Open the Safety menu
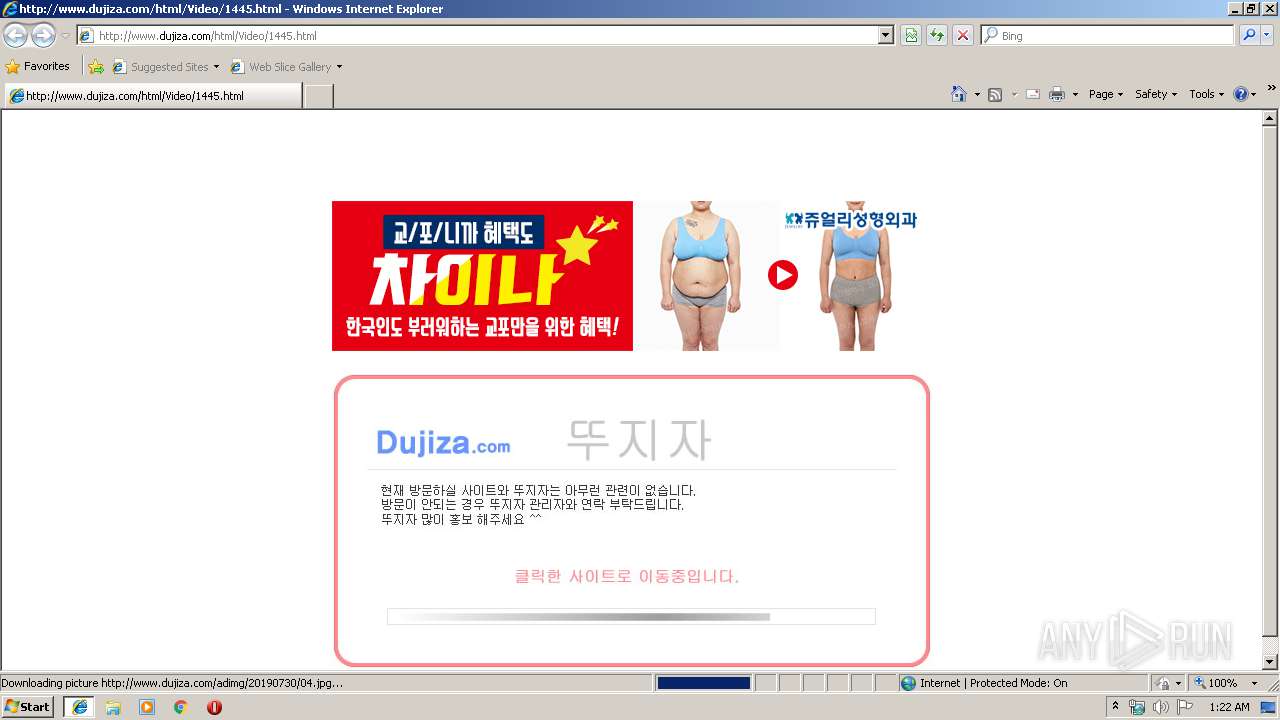Screen dimensions: 1280x720 [1156, 94]
